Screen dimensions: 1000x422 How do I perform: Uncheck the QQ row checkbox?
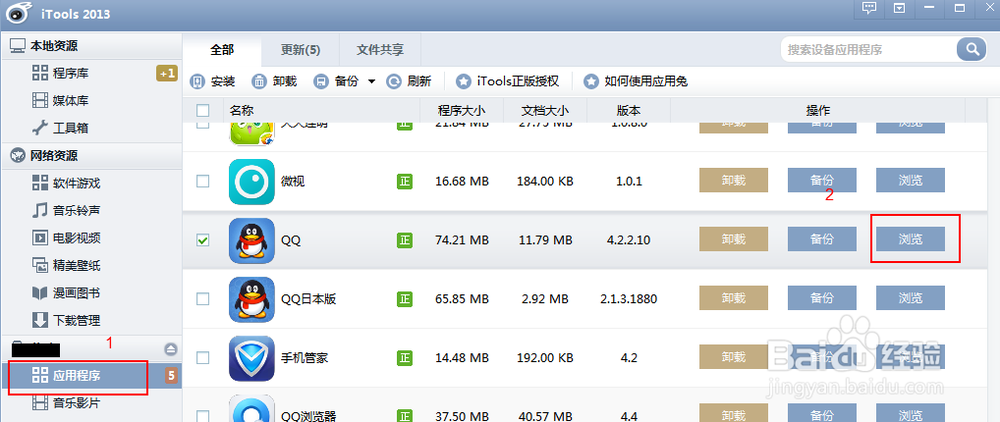[x=202, y=240]
